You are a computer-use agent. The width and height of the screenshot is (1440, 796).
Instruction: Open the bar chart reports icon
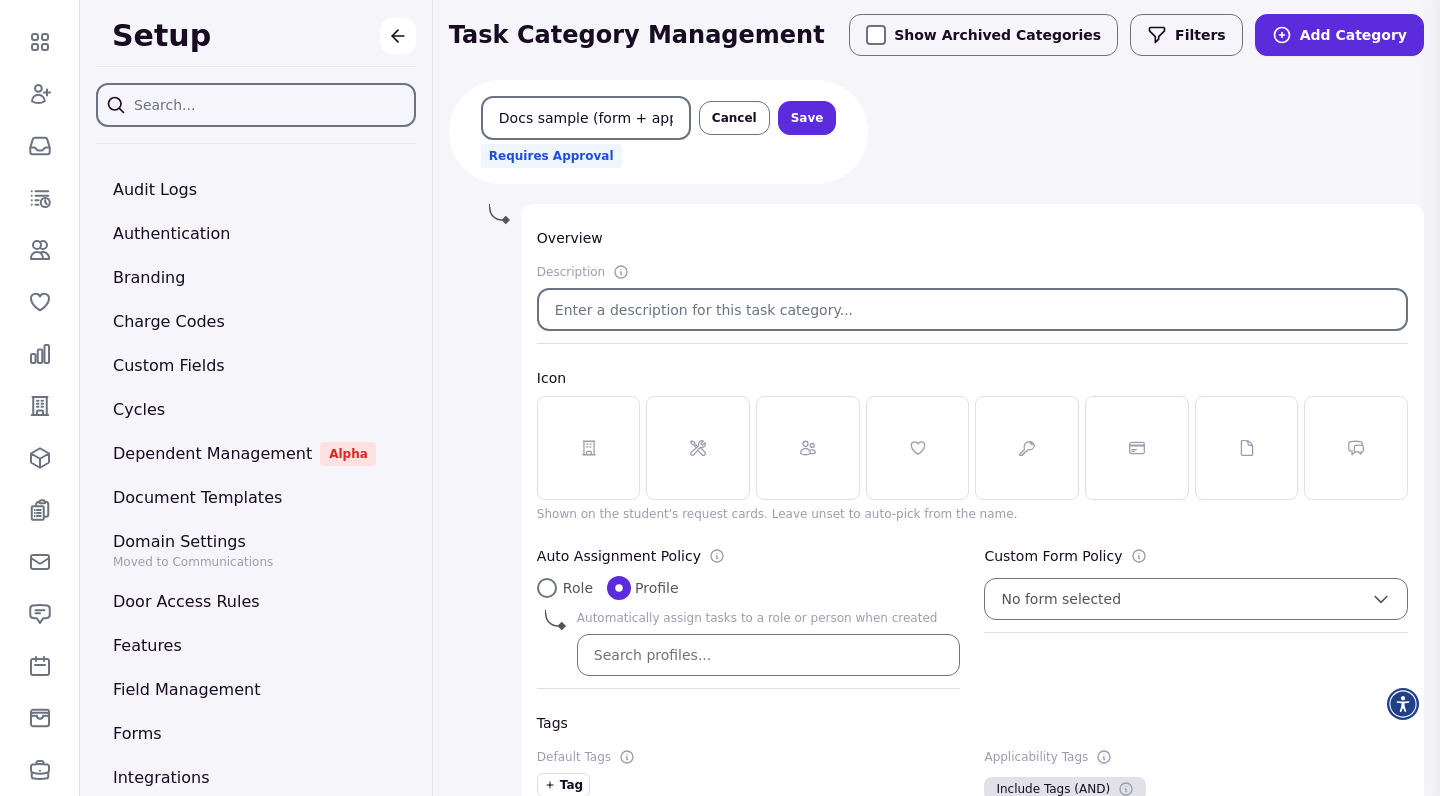pos(40,354)
